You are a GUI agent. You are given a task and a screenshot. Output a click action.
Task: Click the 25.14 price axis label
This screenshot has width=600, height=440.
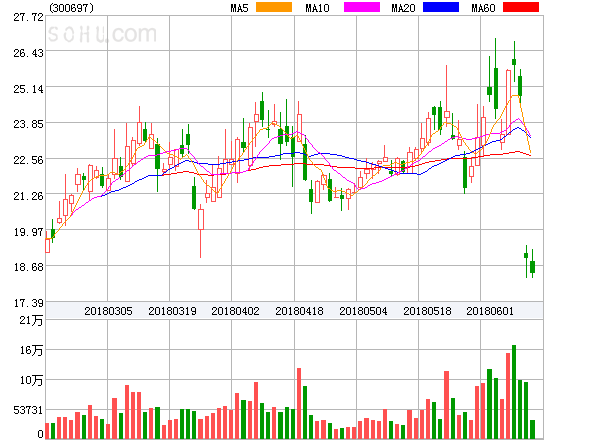point(28,89)
